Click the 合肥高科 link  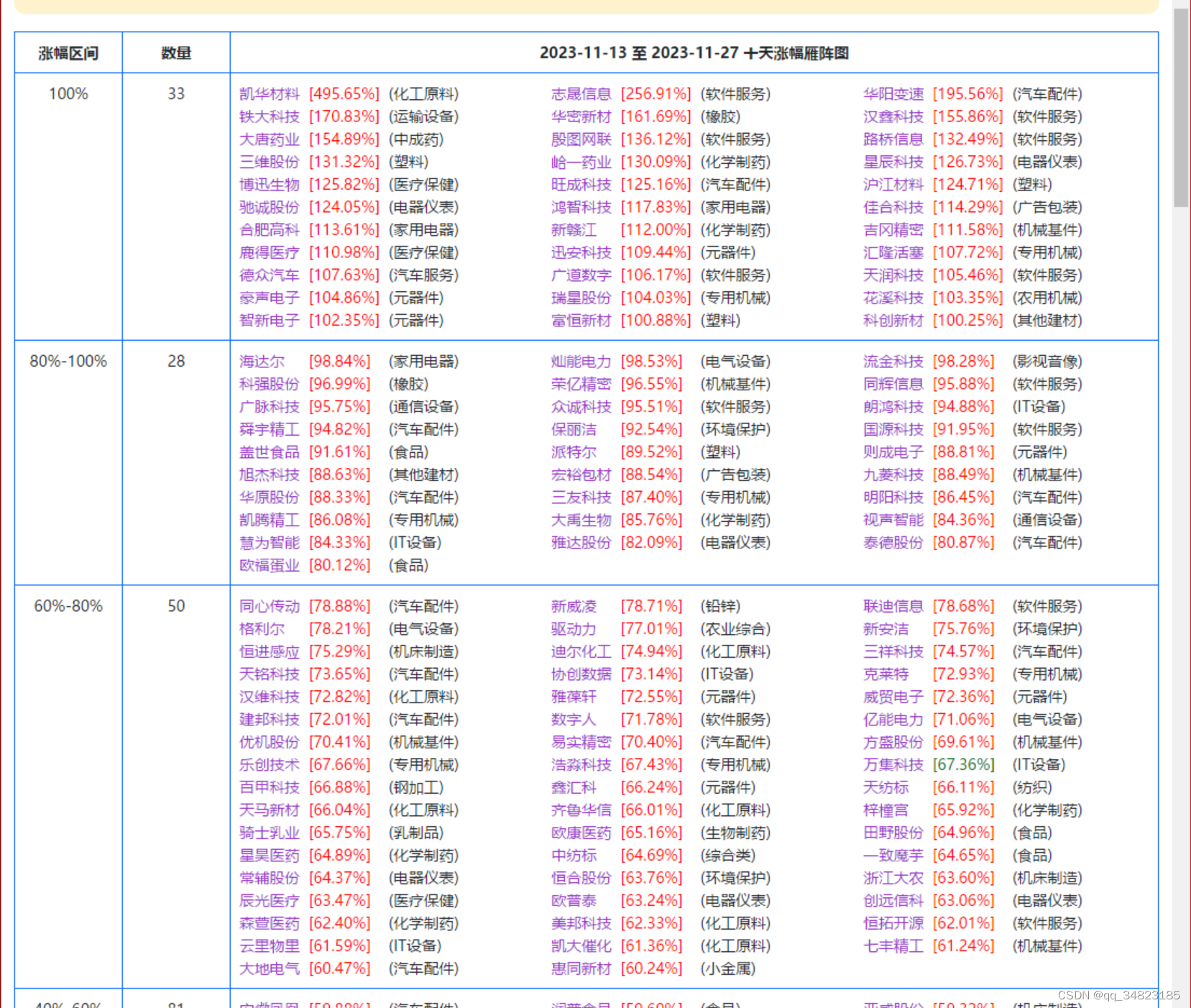point(270,230)
